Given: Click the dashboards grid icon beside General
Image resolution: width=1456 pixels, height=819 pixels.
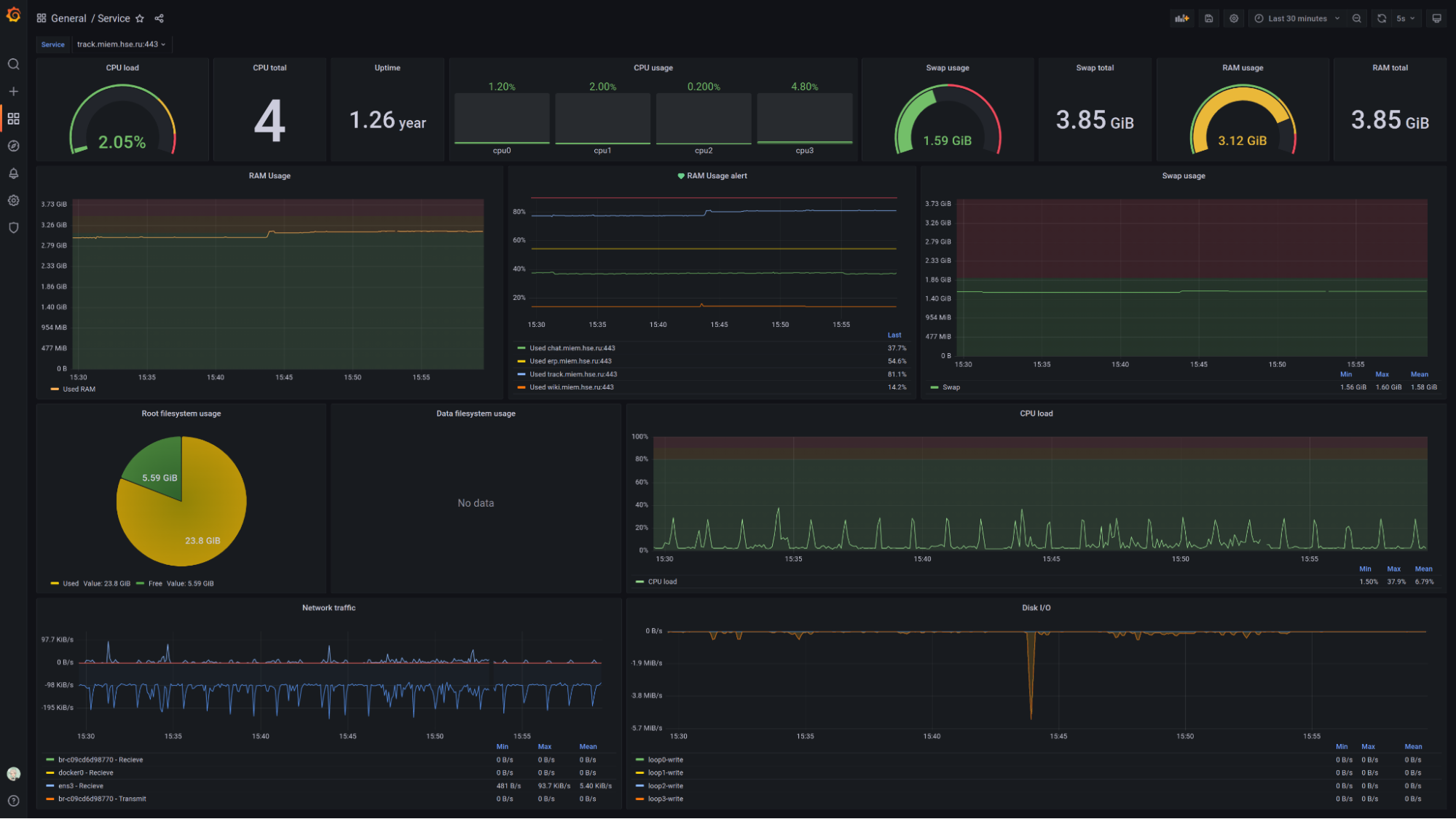Looking at the screenshot, I should (x=42, y=18).
